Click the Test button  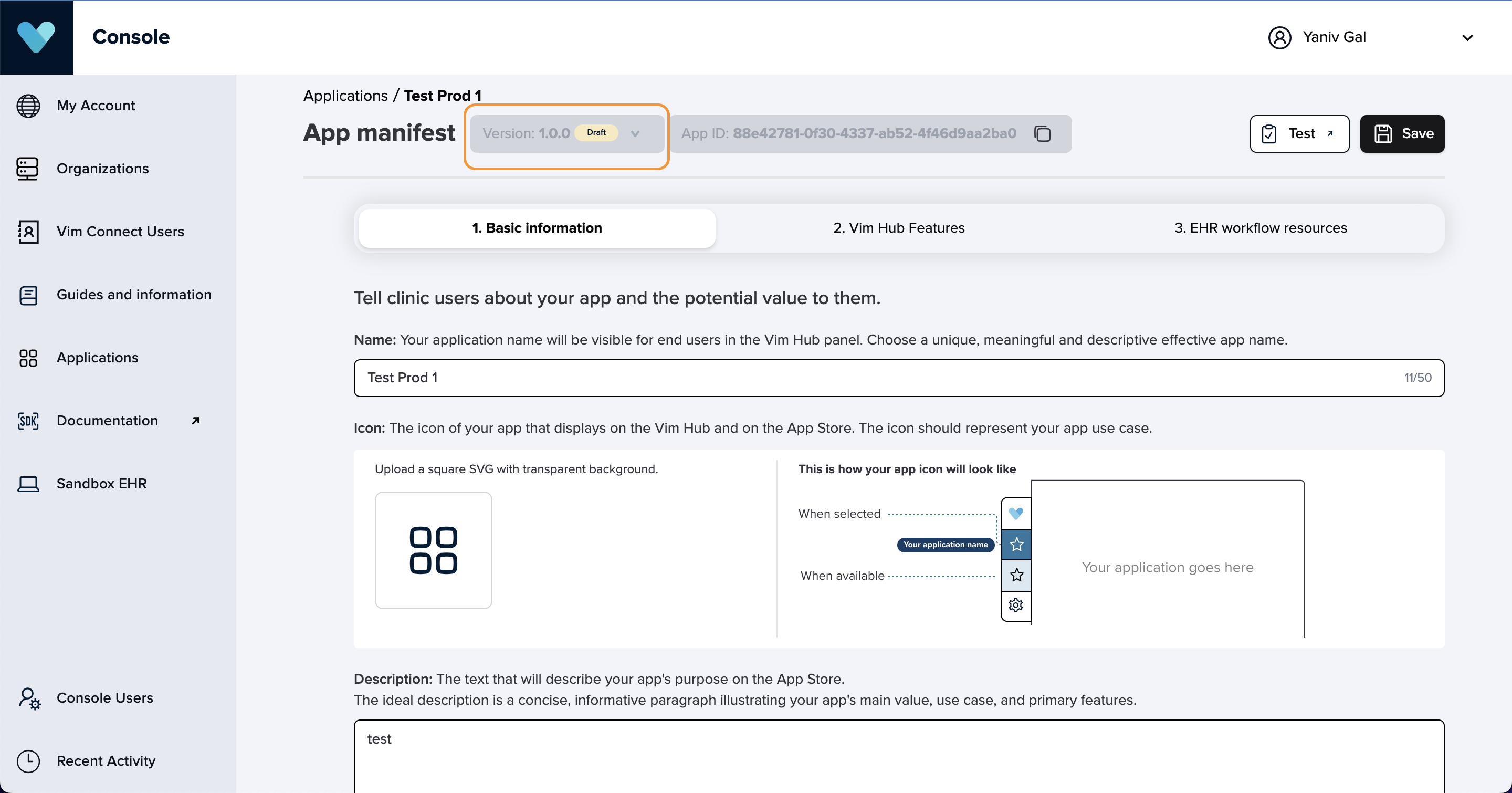(x=1299, y=134)
